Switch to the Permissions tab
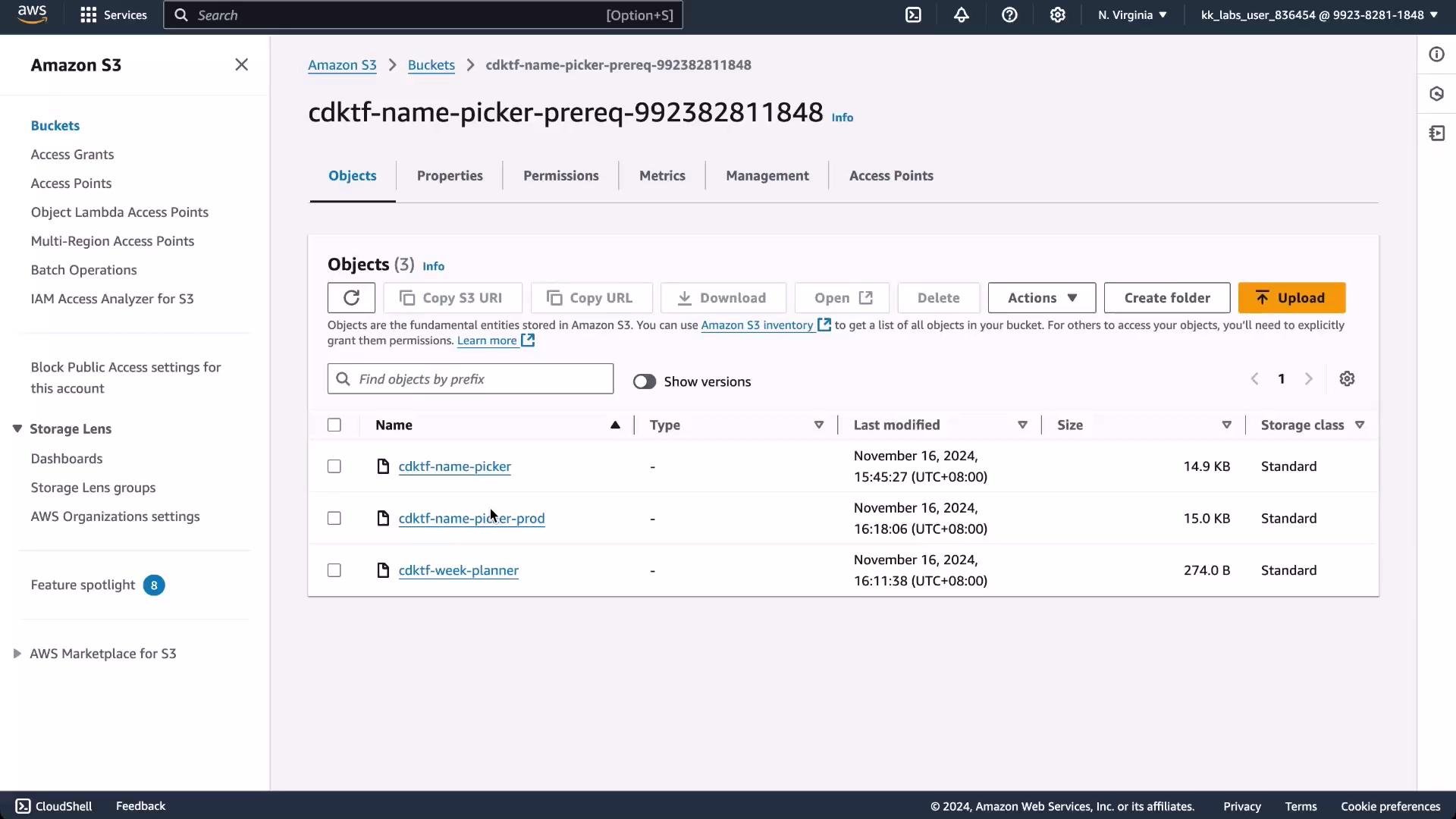This screenshot has width=1456, height=819. pos(561,176)
